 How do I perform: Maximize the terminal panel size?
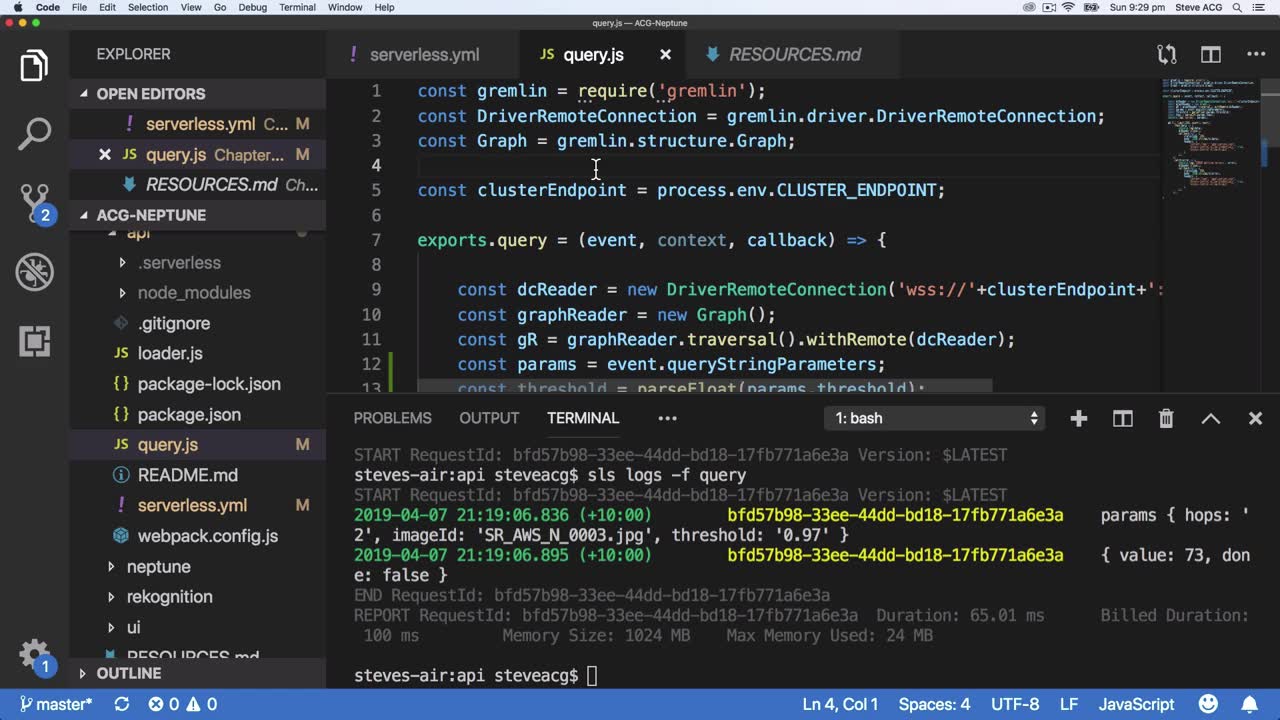pos(1210,419)
